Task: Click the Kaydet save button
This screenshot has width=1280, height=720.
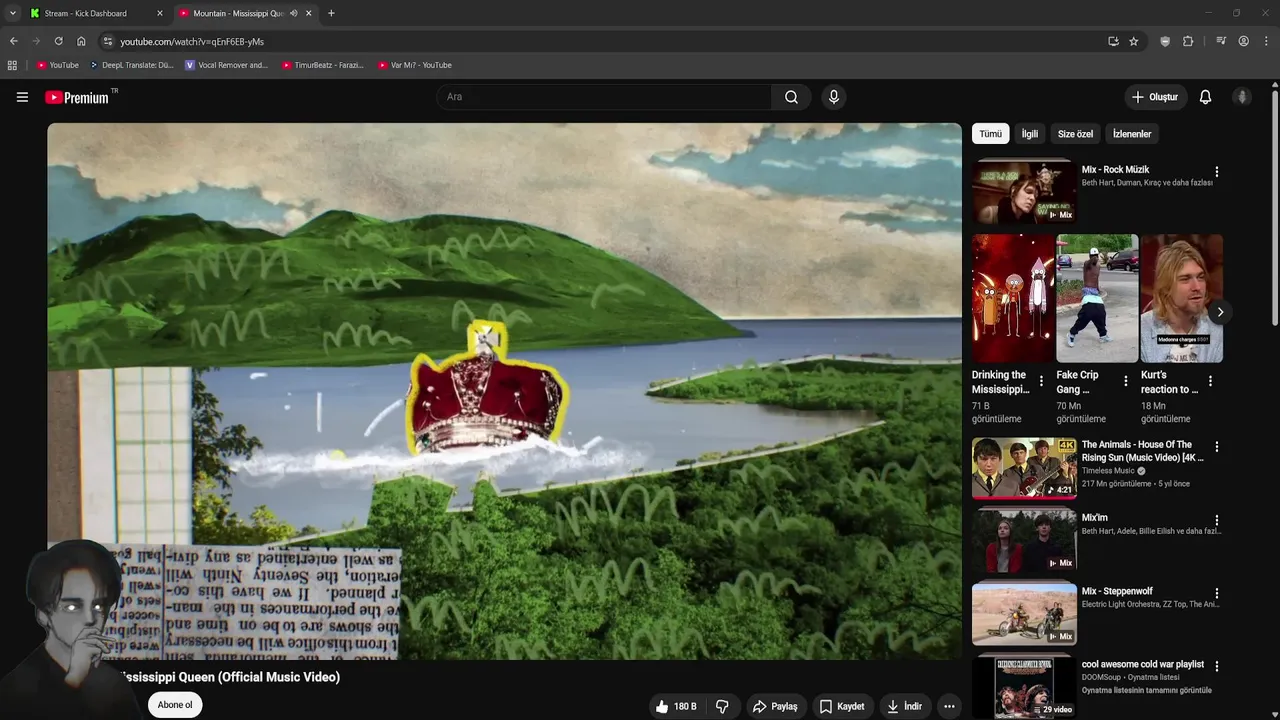Action: click(842, 706)
